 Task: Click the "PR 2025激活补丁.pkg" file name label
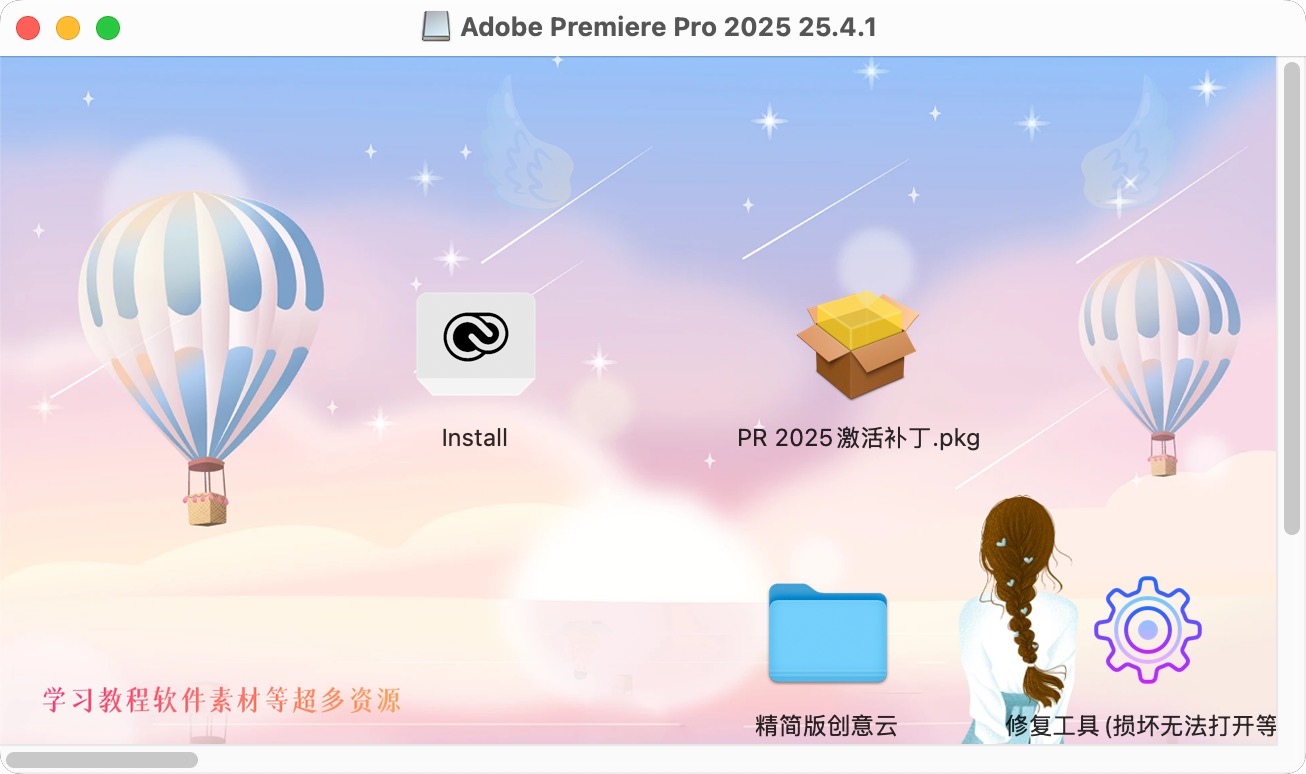click(858, 438)
